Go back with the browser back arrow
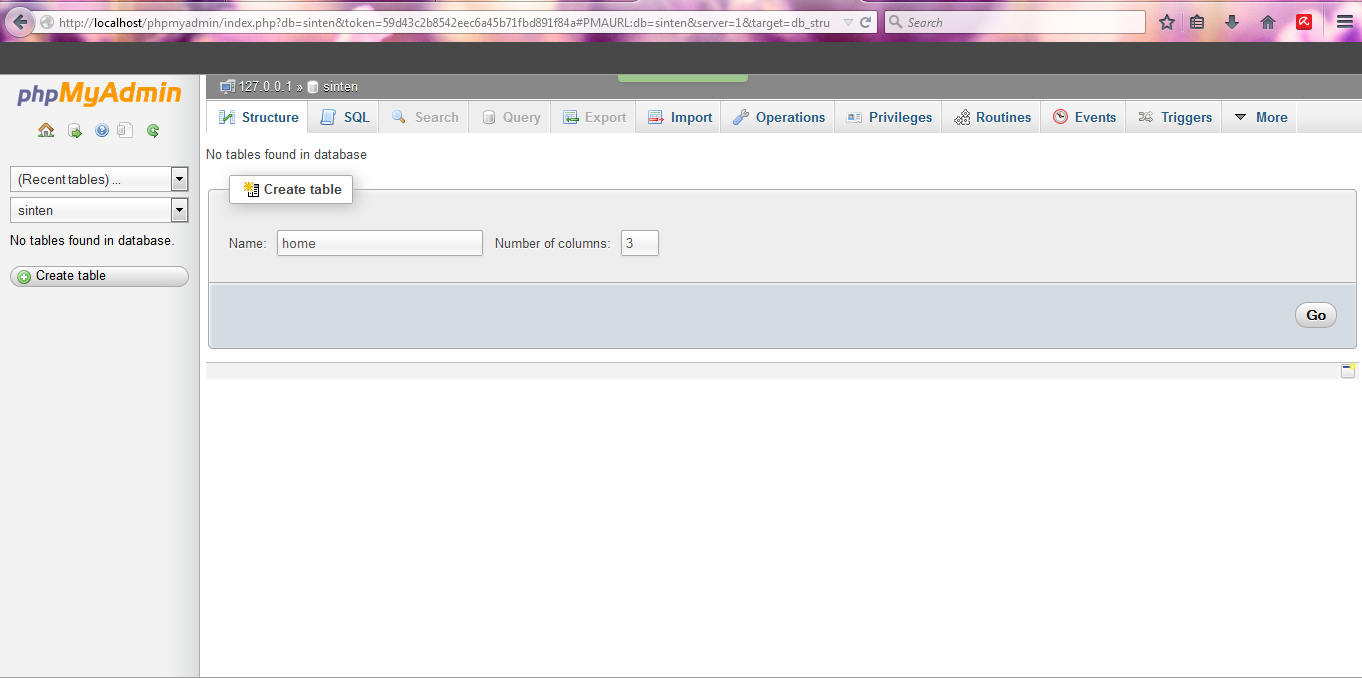1362x678 pixels. point(18,22)
